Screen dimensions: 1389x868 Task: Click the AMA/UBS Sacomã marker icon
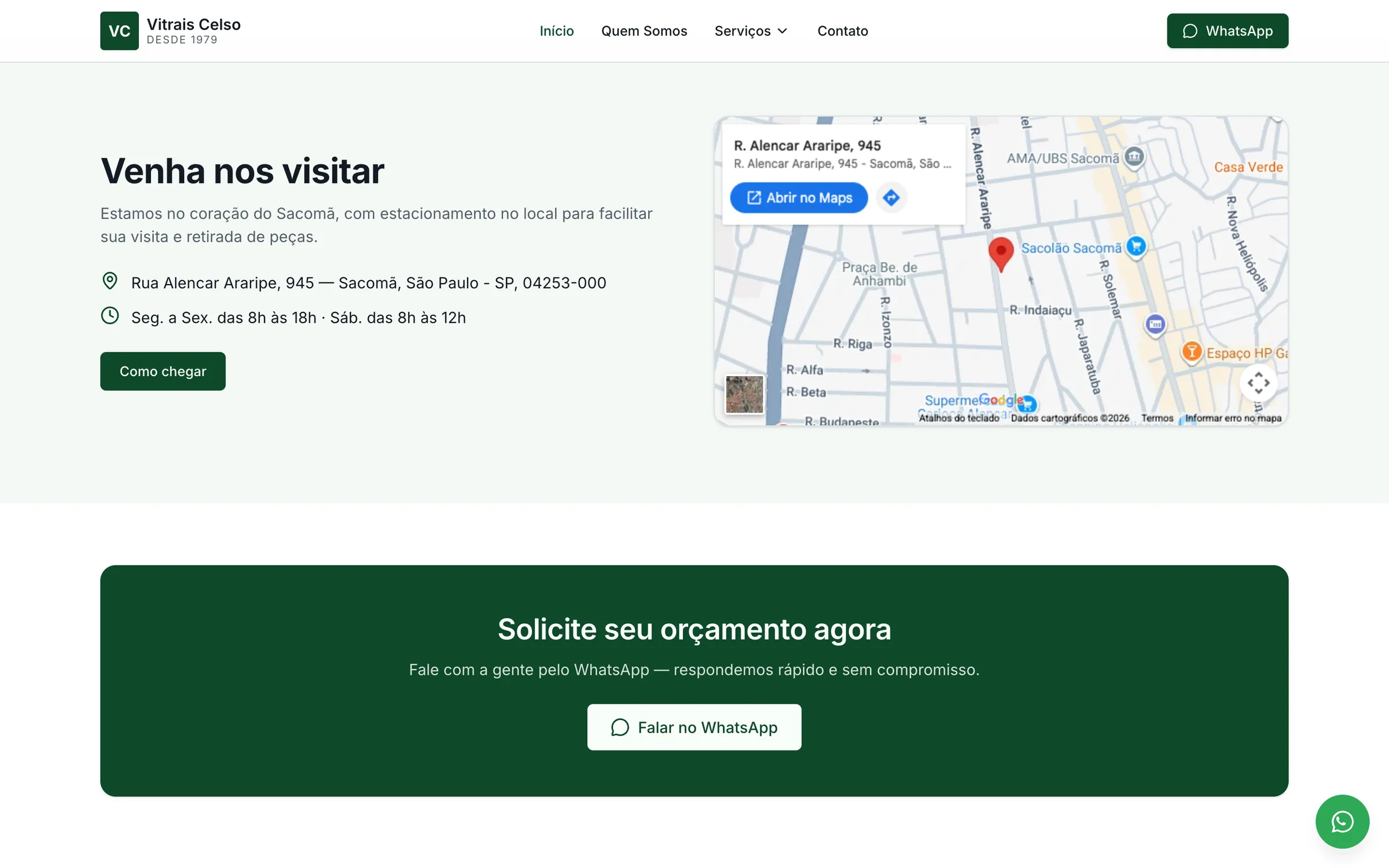point(1134,156)
